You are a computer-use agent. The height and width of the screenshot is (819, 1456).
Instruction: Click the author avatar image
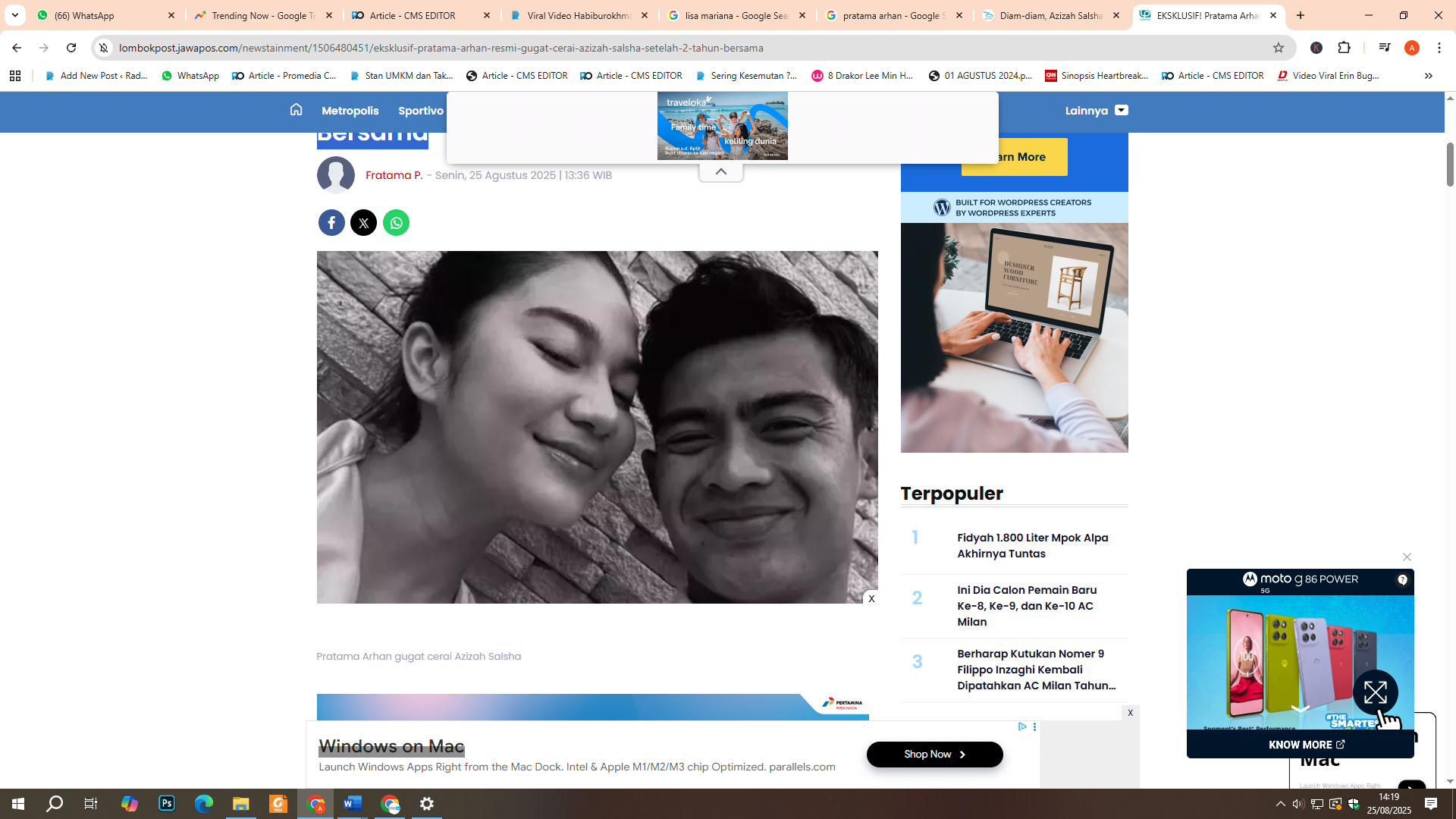[x=336, y=175]
